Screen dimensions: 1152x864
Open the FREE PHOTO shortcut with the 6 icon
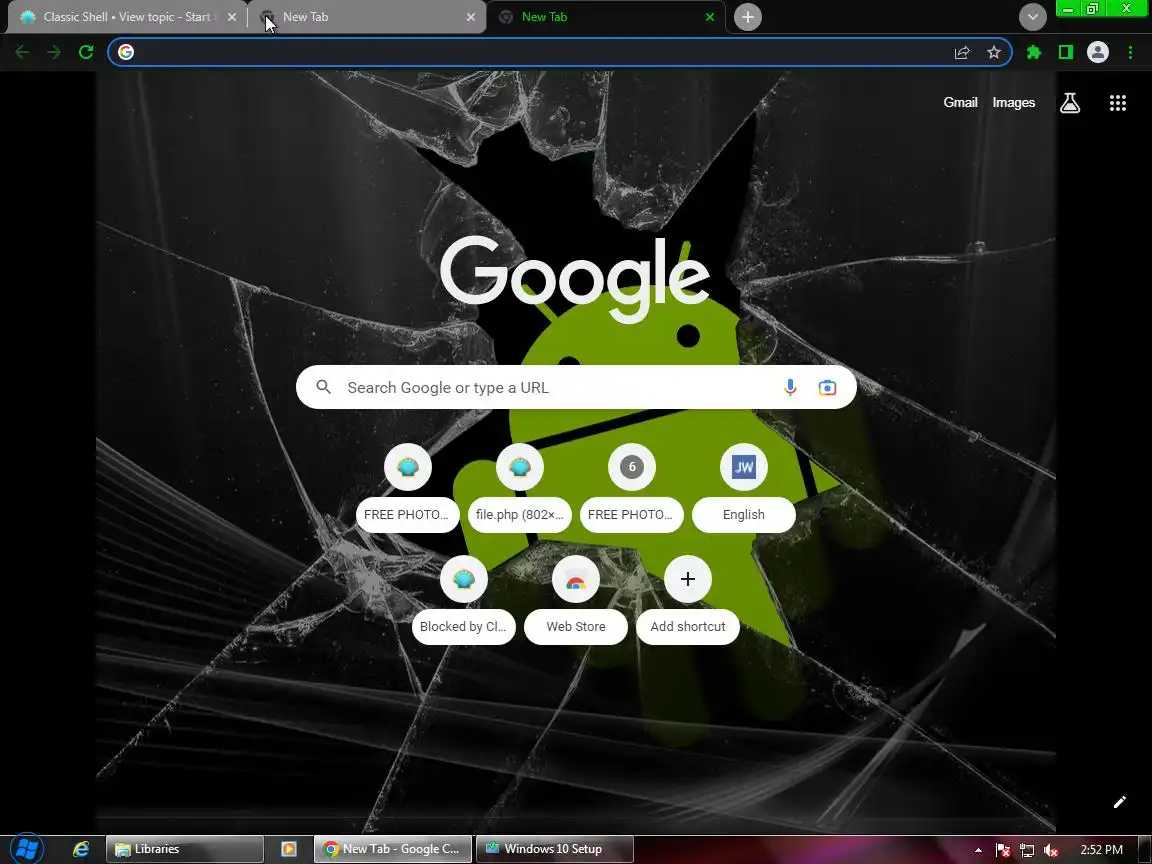(632, 487)
